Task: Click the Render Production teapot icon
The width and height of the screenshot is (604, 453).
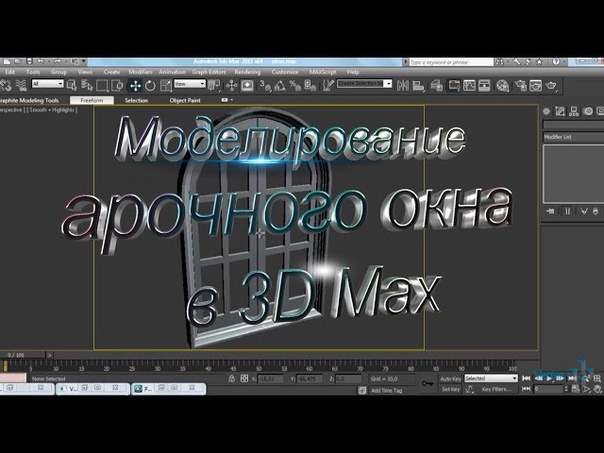Action: point(551,85)
